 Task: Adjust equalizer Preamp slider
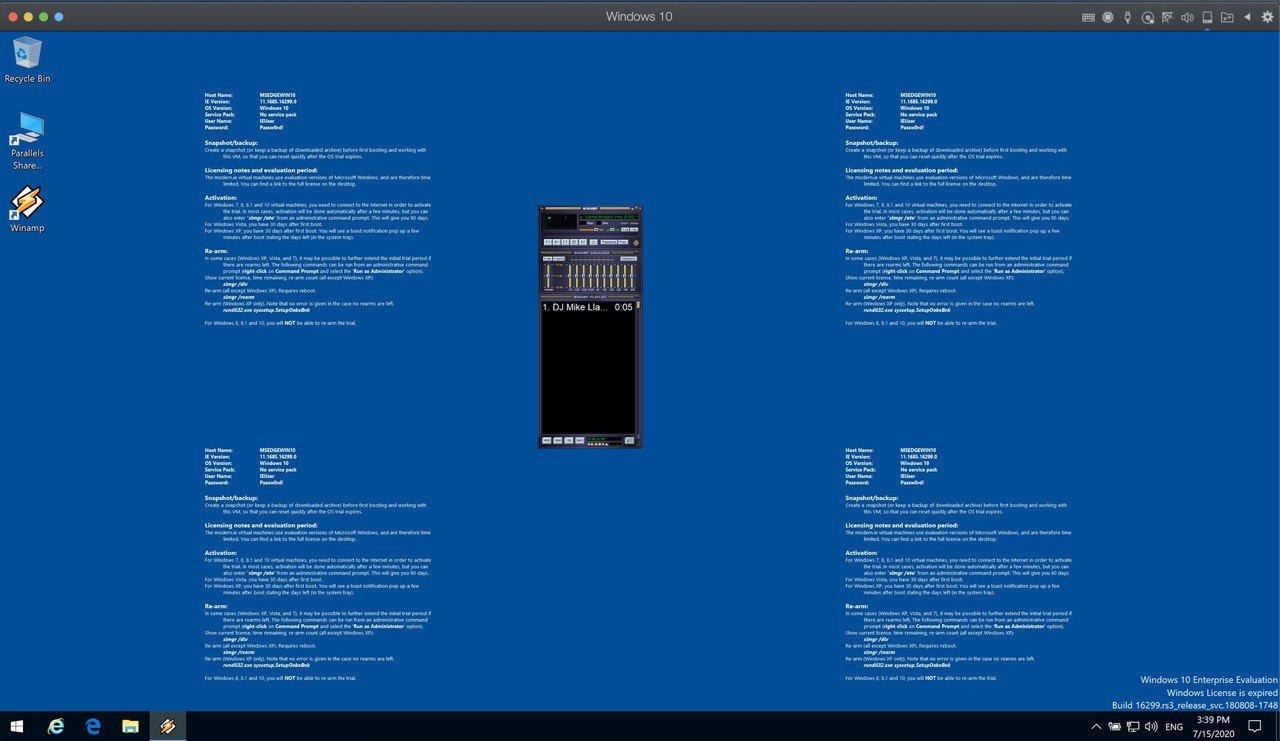[548, 276]
